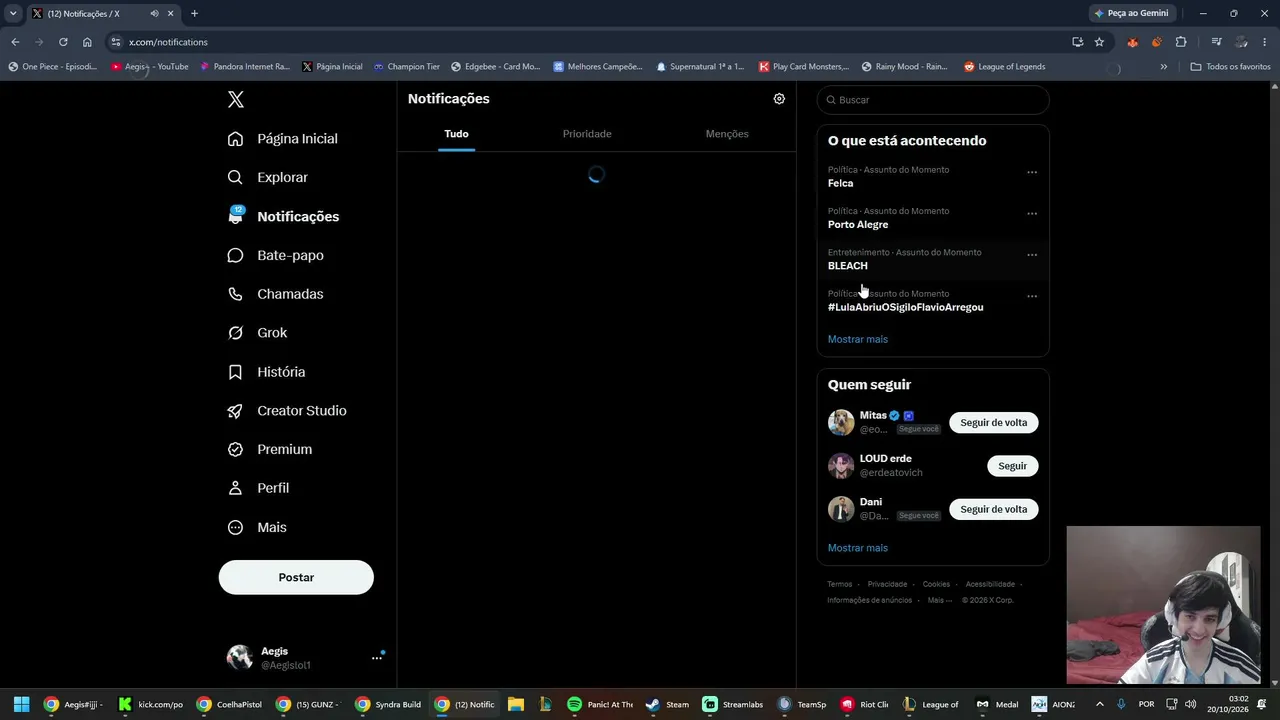Open Todos os favoritos folder

pos(1230,67)
